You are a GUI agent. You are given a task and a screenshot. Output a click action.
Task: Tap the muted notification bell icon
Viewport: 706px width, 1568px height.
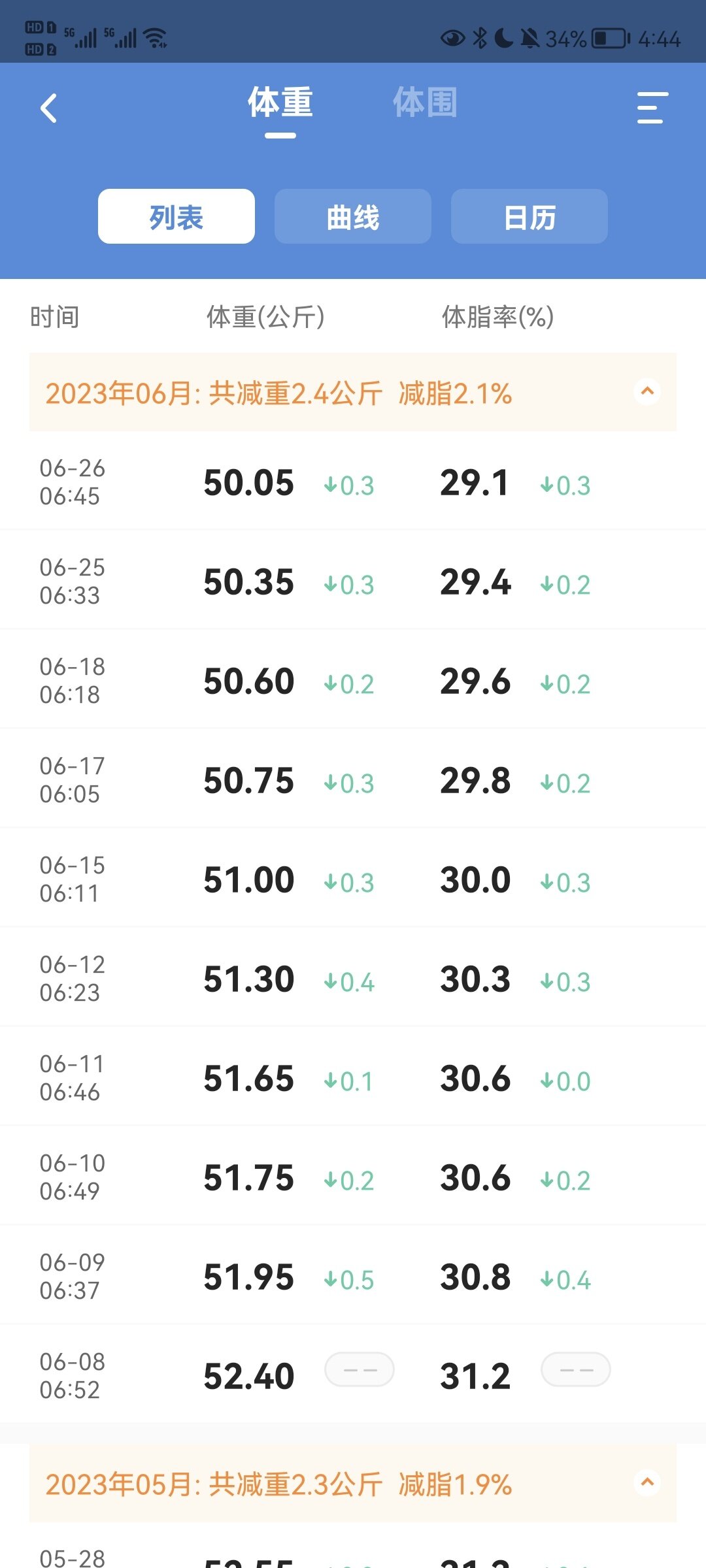pos(529,39)
